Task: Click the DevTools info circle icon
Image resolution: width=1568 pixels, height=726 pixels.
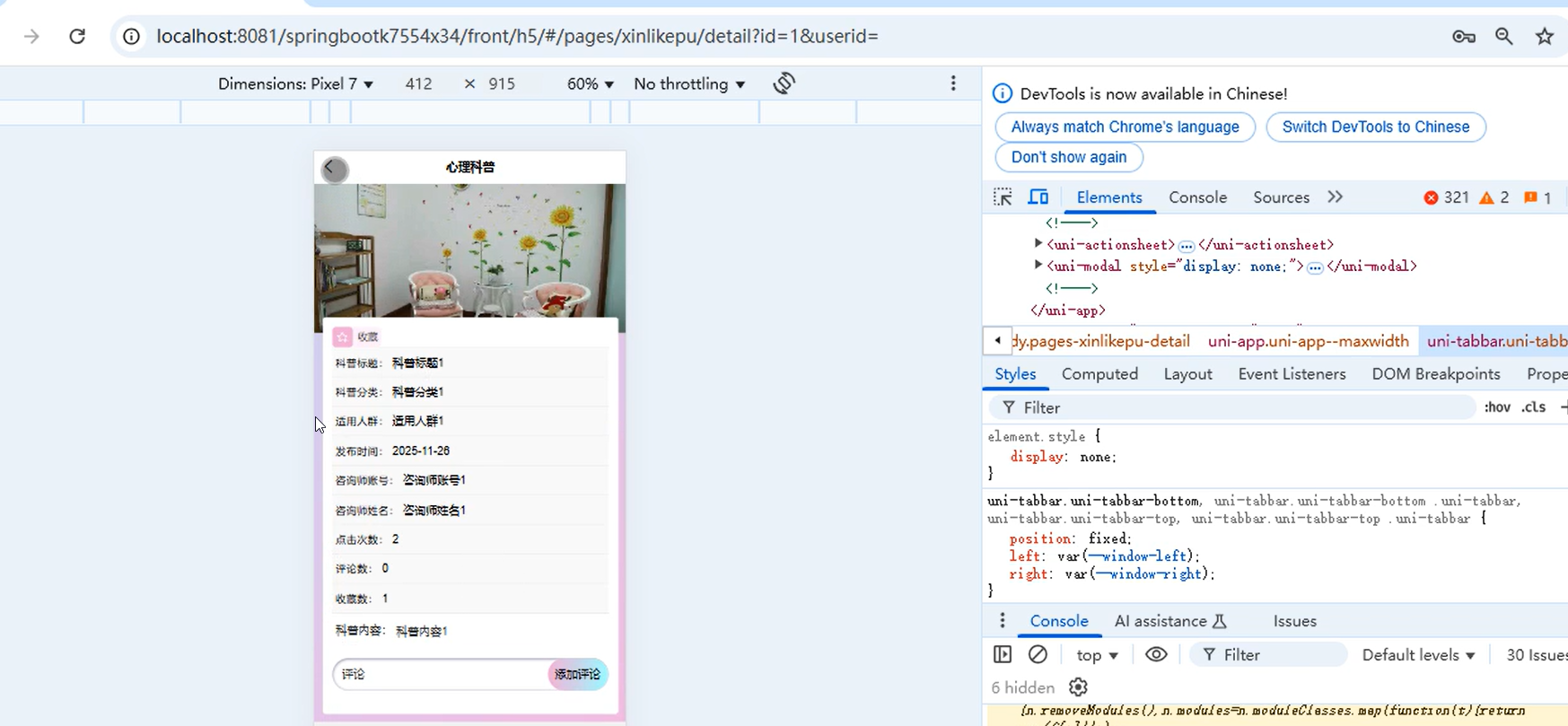Action: 1003,93
